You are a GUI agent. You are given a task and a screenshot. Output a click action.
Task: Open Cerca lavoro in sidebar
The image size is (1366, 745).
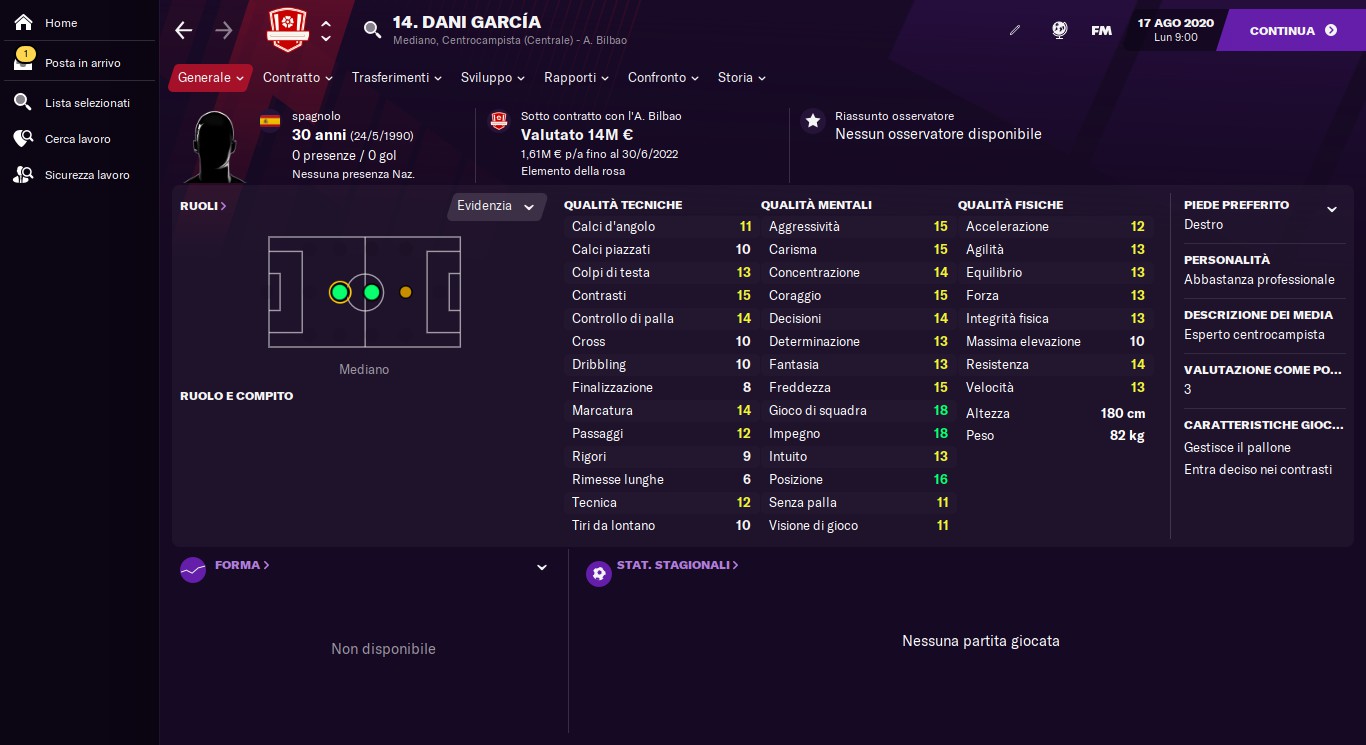click(77, 139)
